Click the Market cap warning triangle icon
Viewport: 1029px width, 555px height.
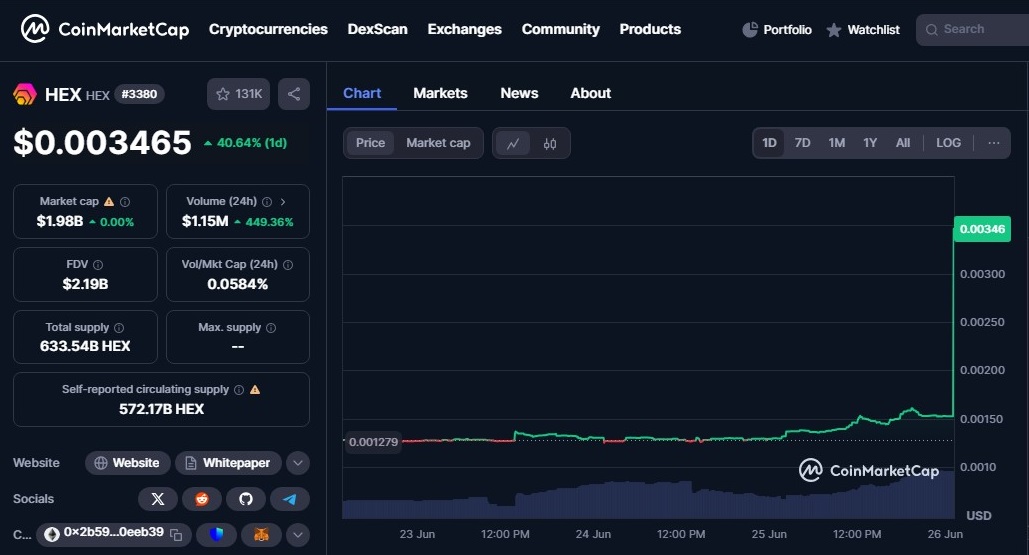(x=109, y=201)
